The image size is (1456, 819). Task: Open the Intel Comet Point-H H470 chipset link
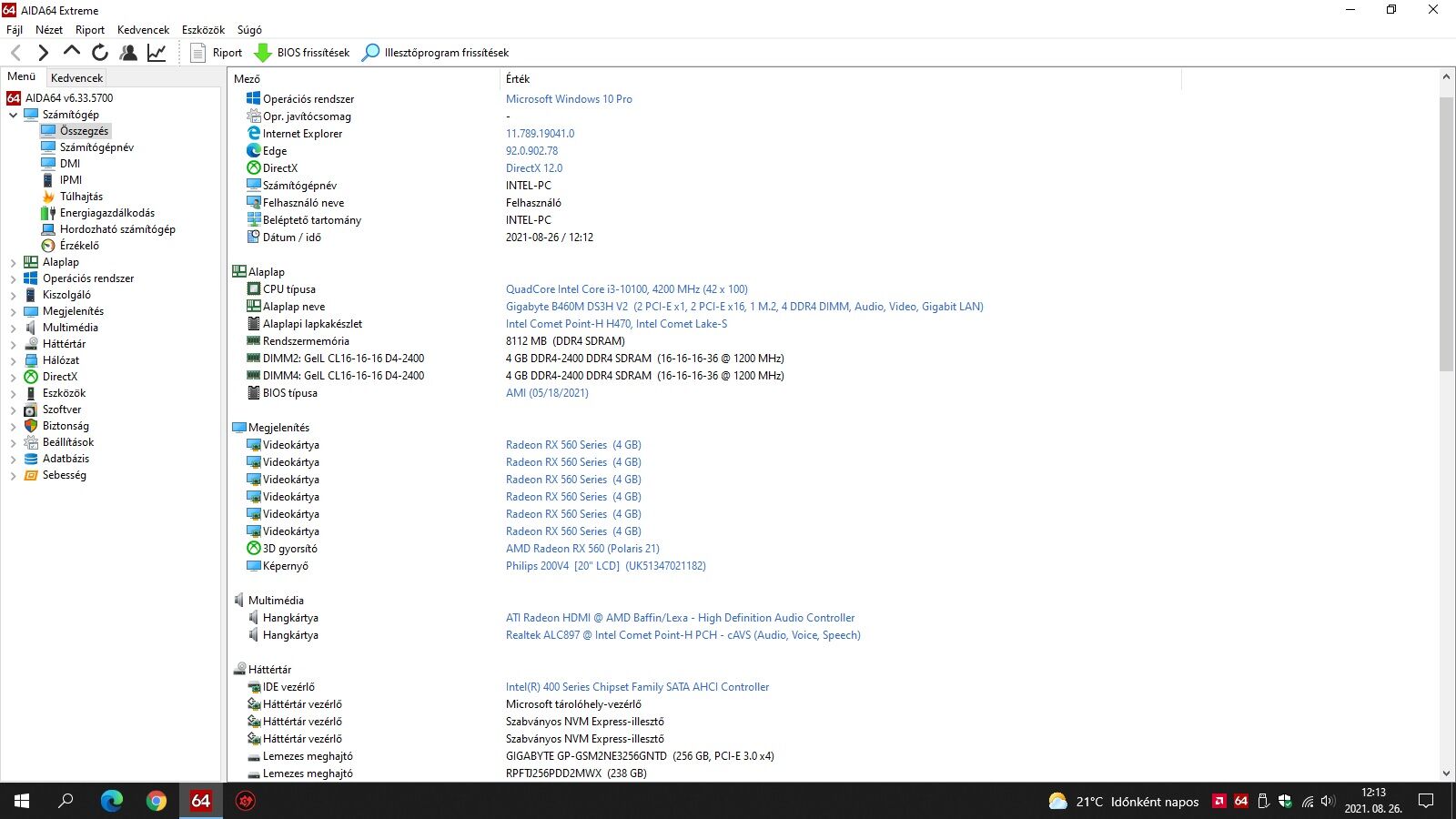pos(616,324)
